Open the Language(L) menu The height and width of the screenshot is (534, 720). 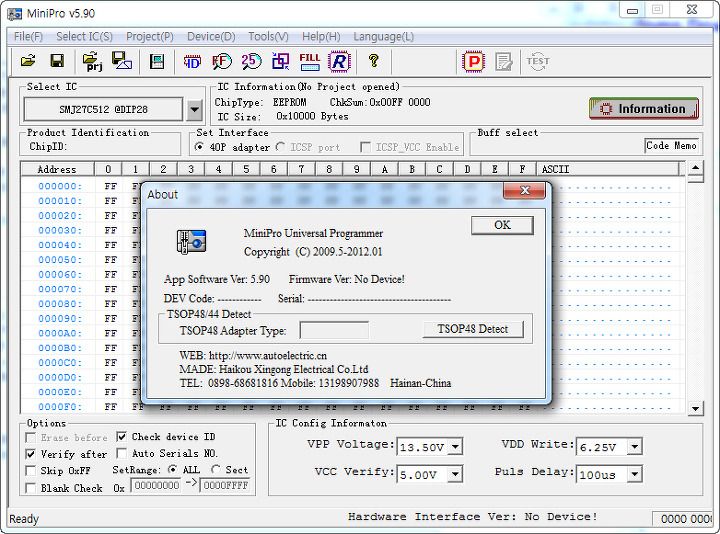[x=383, y=36]
